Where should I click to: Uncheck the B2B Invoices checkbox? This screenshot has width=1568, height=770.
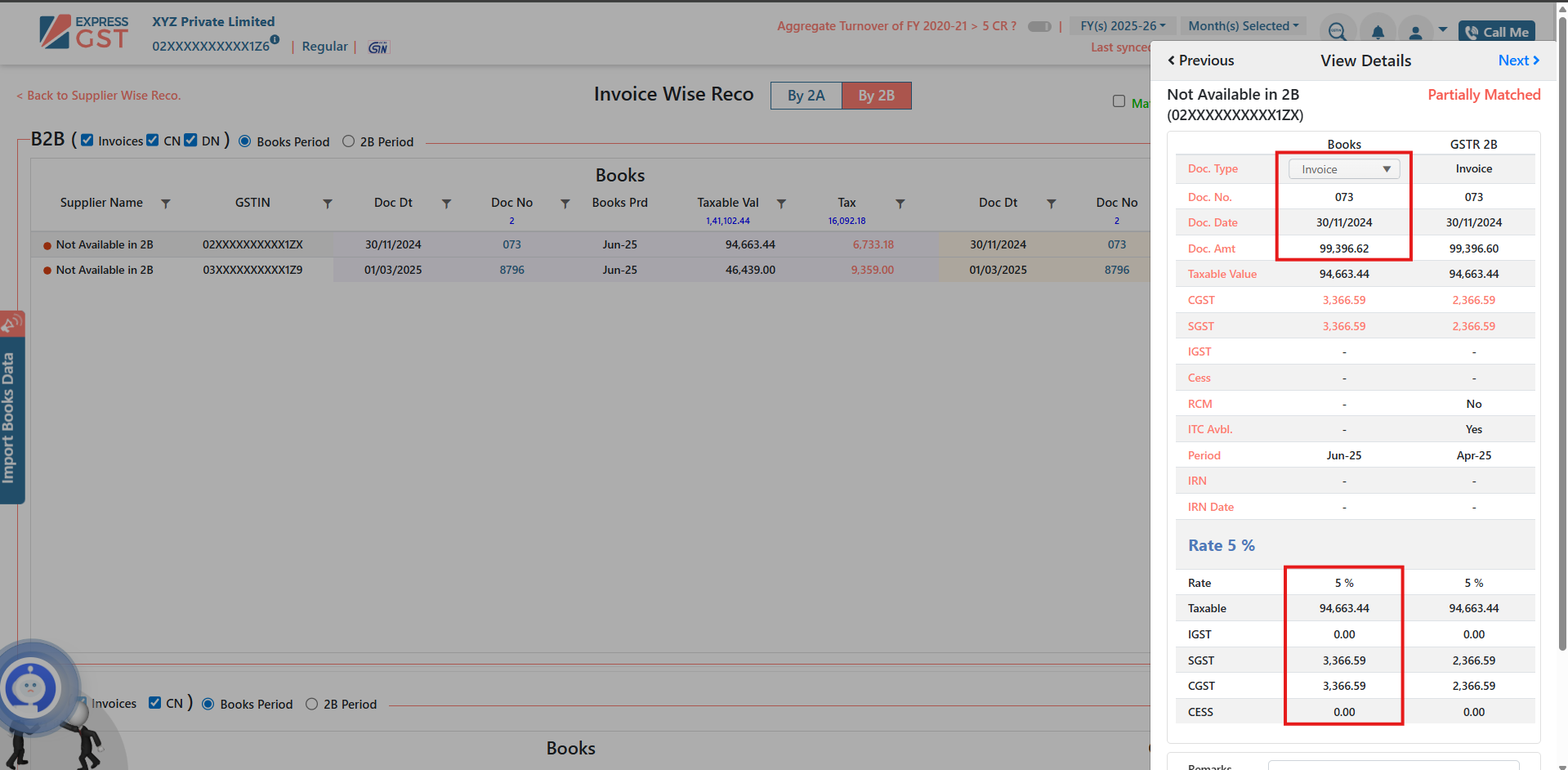87,140
